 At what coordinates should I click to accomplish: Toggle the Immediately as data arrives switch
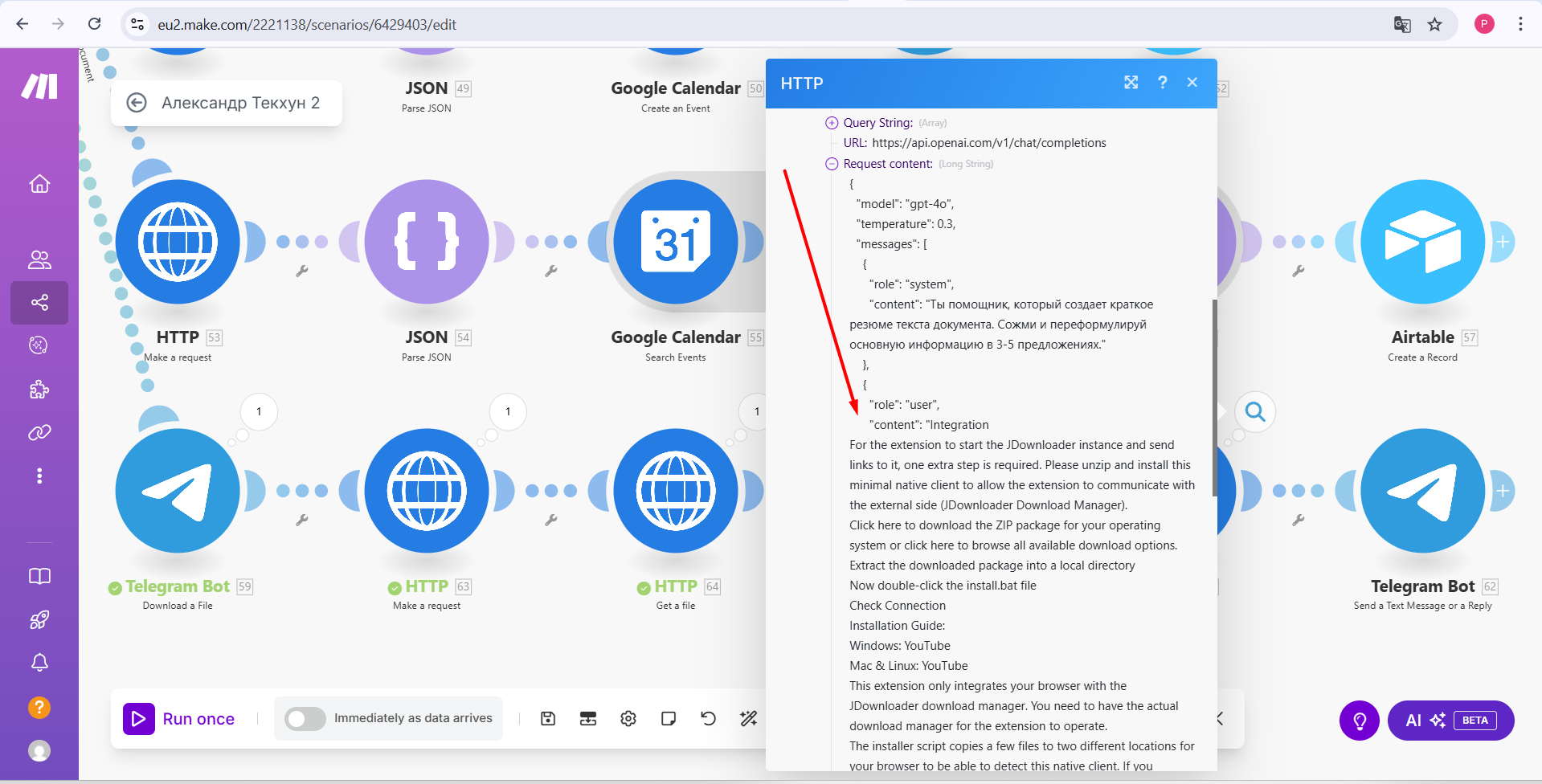pyautogui.click(x=305, y=719)
